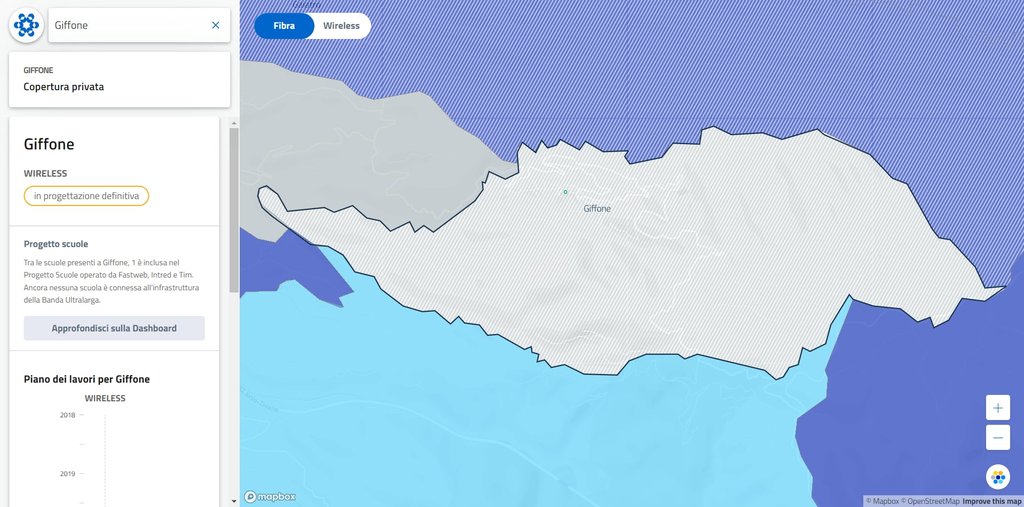Click the sidebar scroll down arrow

coord(234,501)
